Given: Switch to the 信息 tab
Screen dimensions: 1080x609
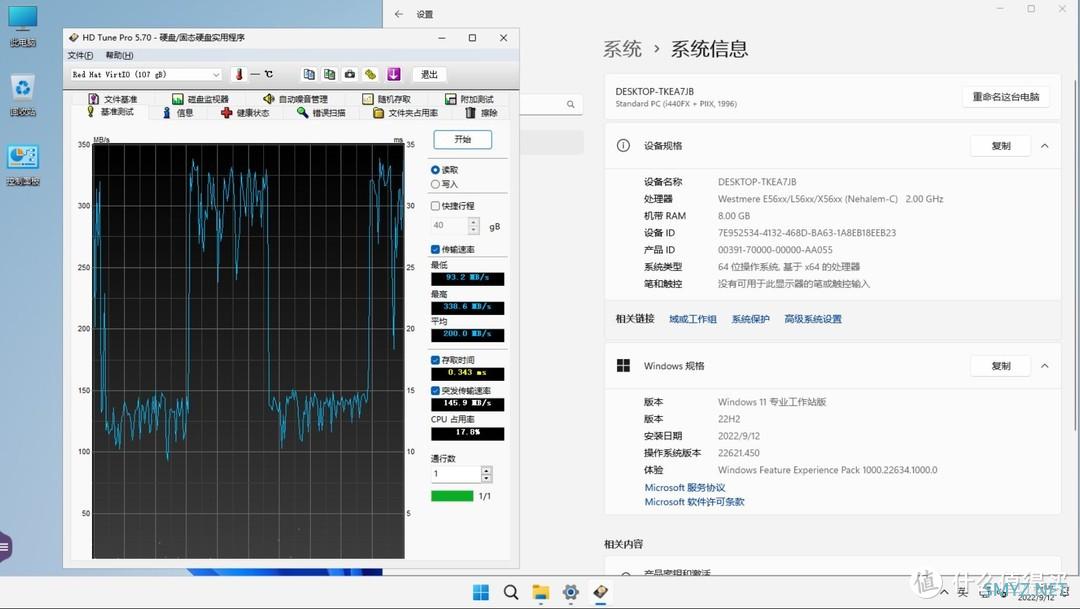Looking at the screenshot, I should [178, 113].
